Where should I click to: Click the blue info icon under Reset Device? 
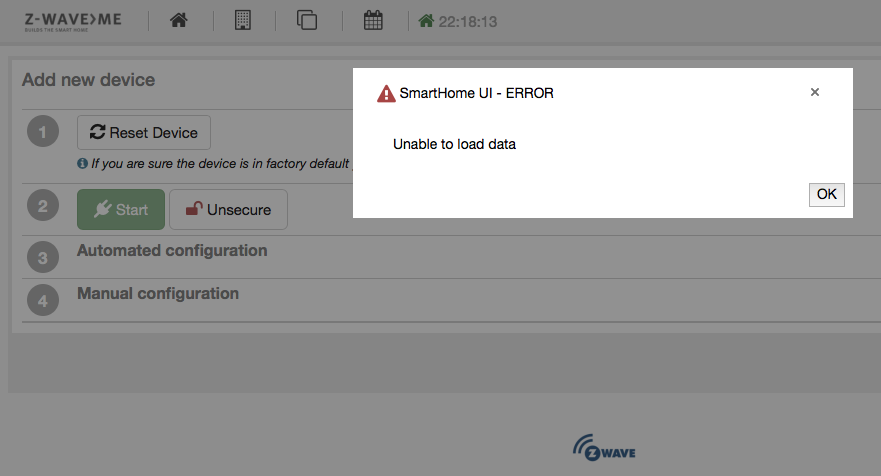point(82,163)
